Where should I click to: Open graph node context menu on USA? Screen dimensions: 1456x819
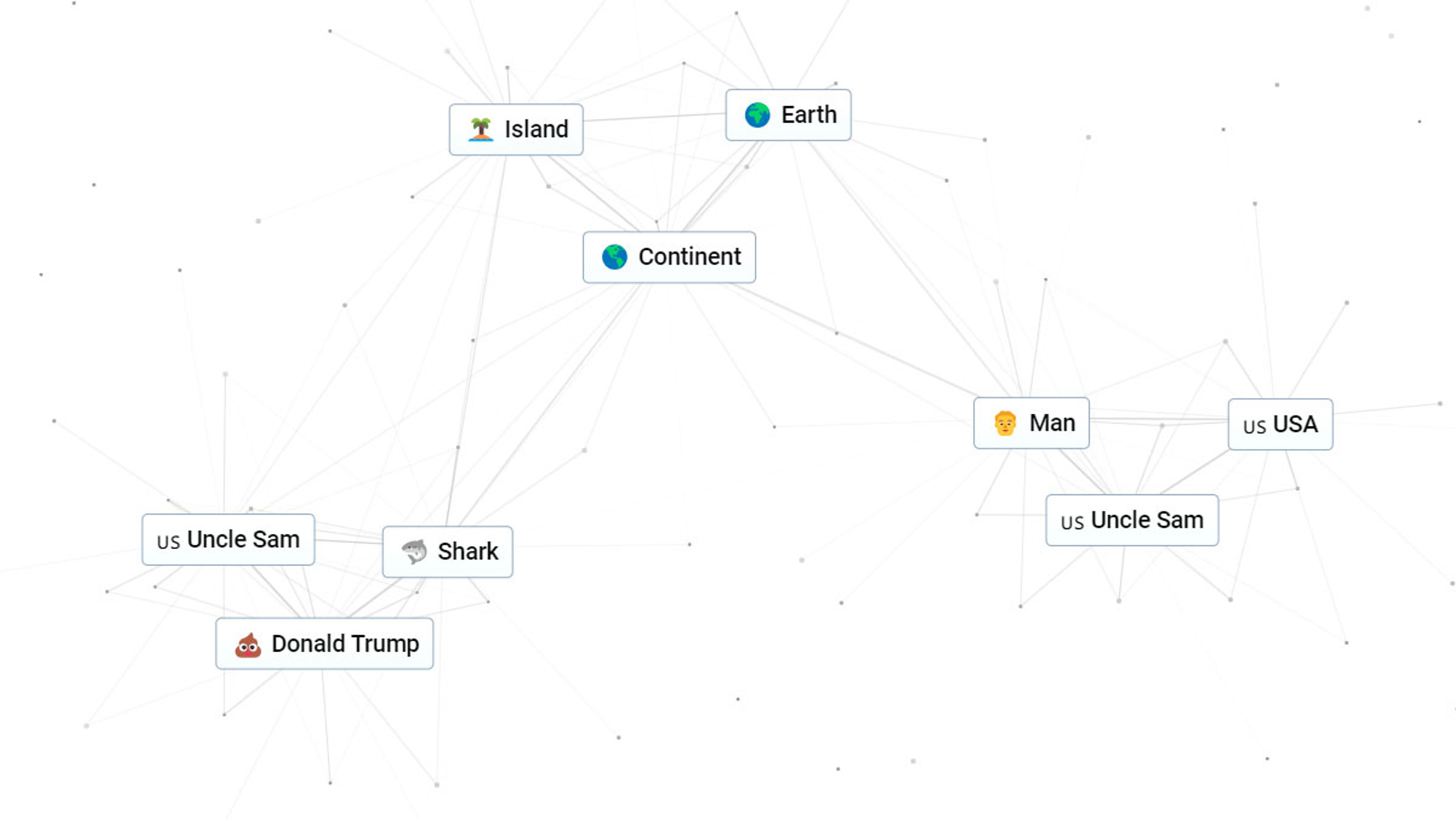pos(1280,423)
